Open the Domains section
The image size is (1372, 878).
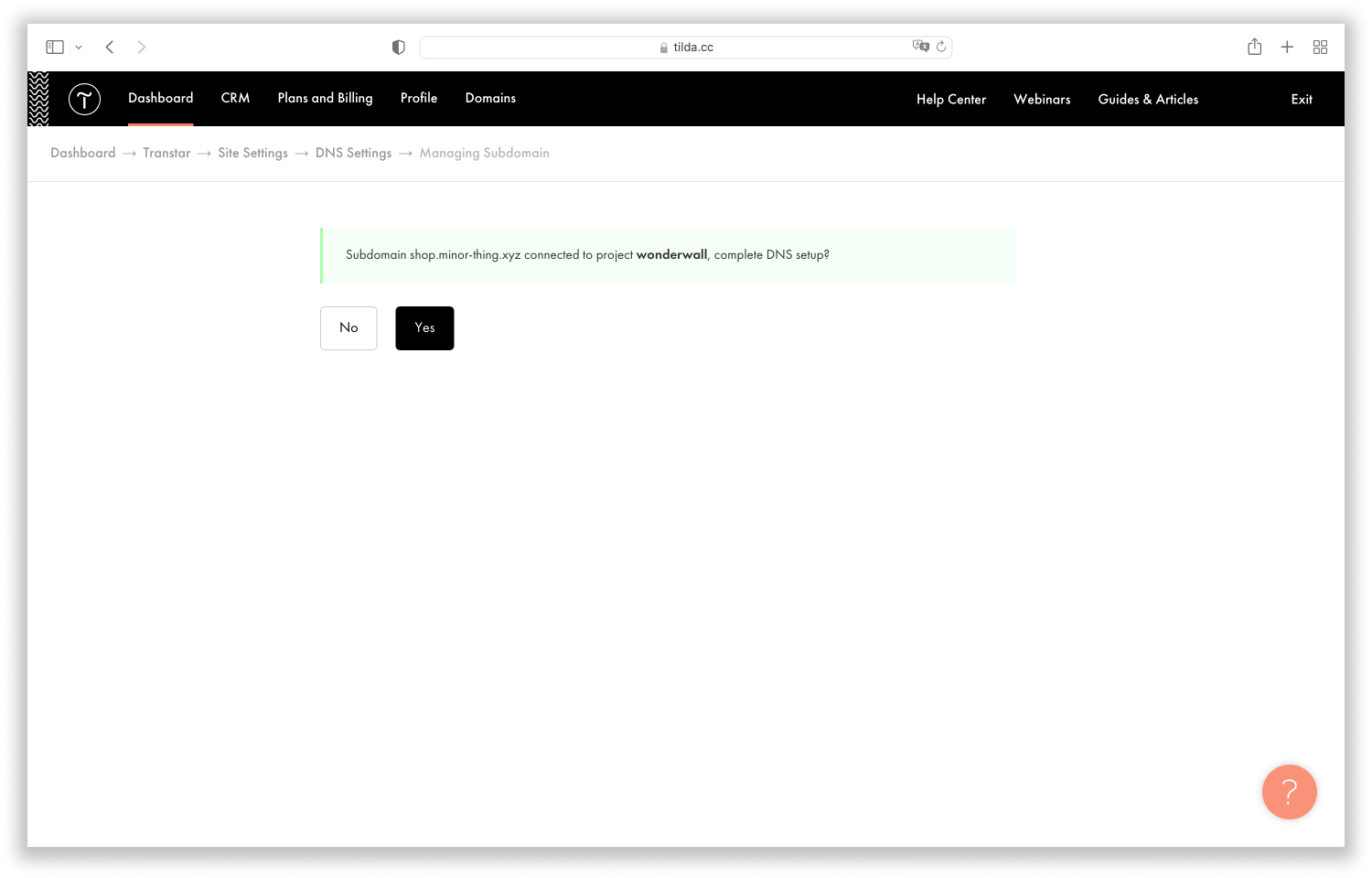click(x=490, y=98)
